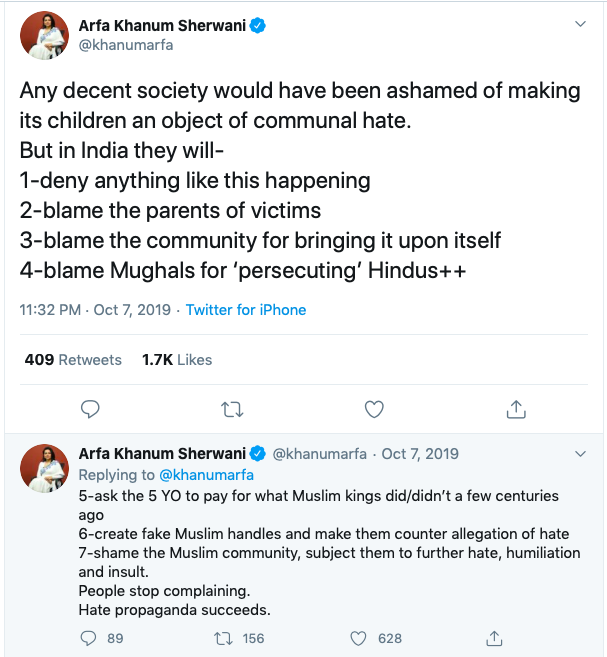Reply to the main tweet
Image resolution: width=607 pixels, height=657 pixels.
click(90, 408)
